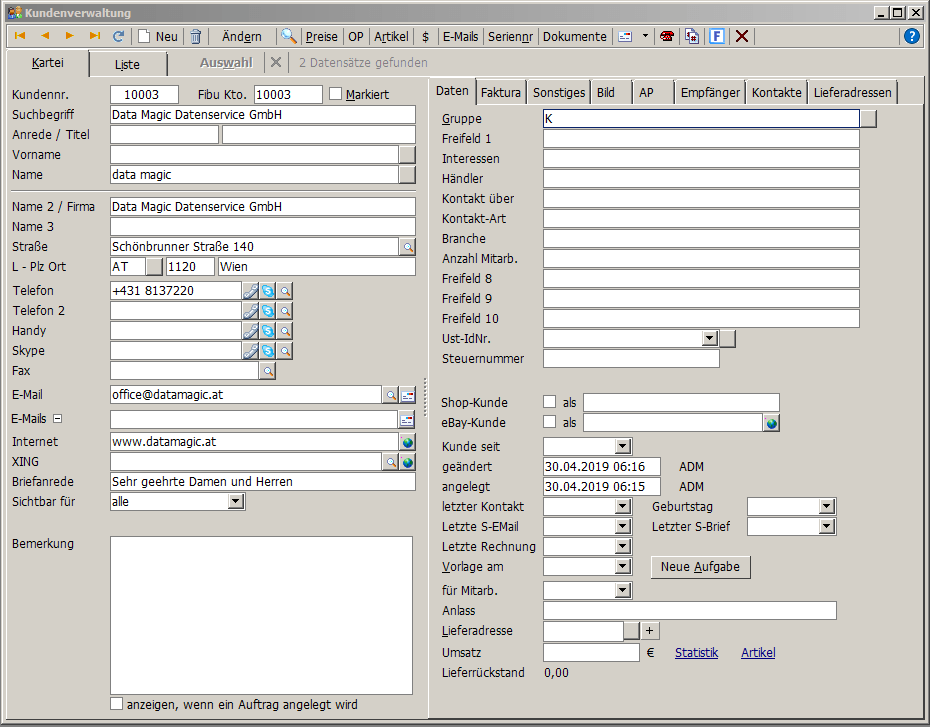Click the Ändern toolbar button
Image resolution: width=930 pixels, height=727 pixels.
tap(242, 37)
